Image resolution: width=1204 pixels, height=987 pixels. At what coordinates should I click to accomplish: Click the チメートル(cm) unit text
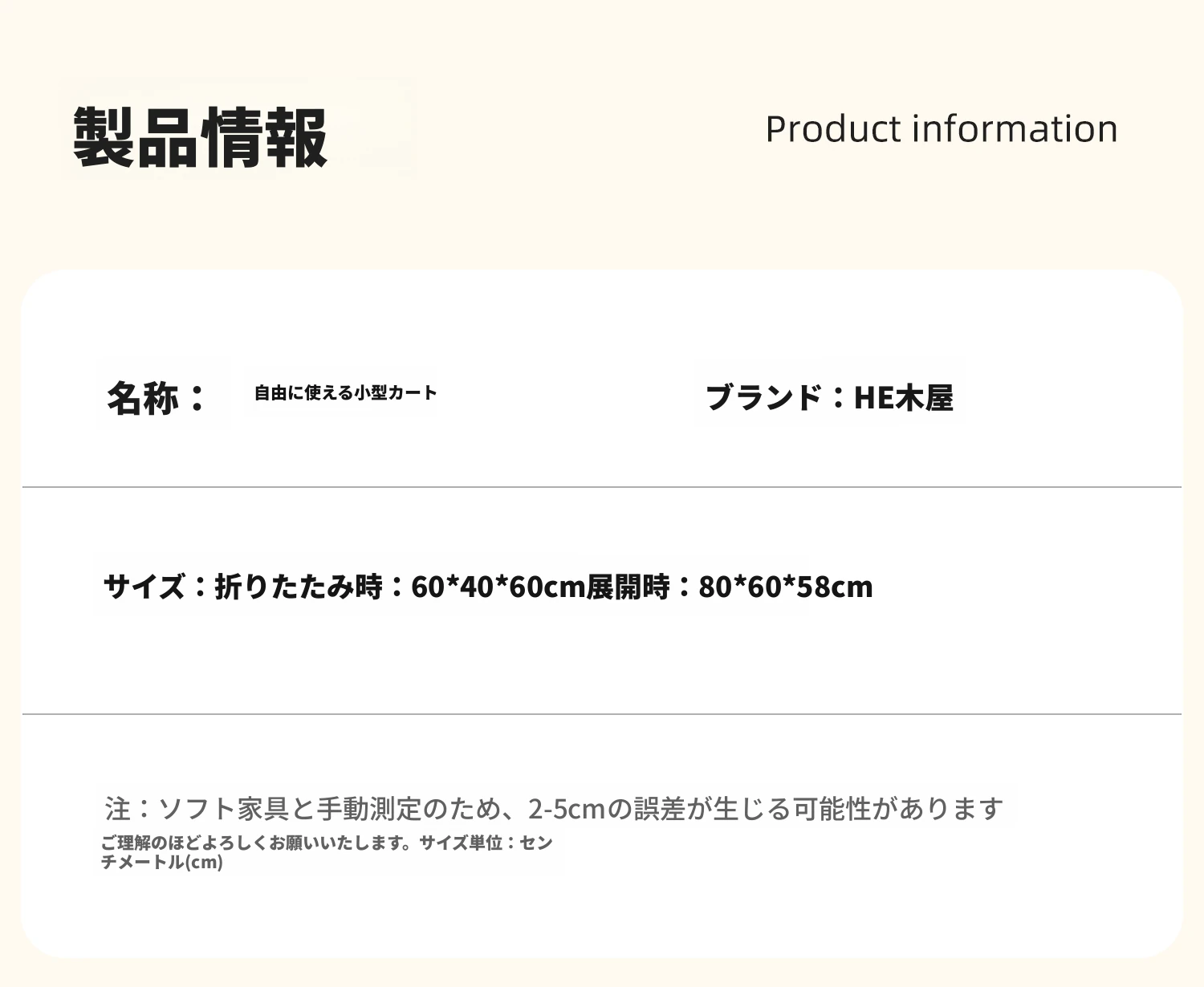click(162, 863)
